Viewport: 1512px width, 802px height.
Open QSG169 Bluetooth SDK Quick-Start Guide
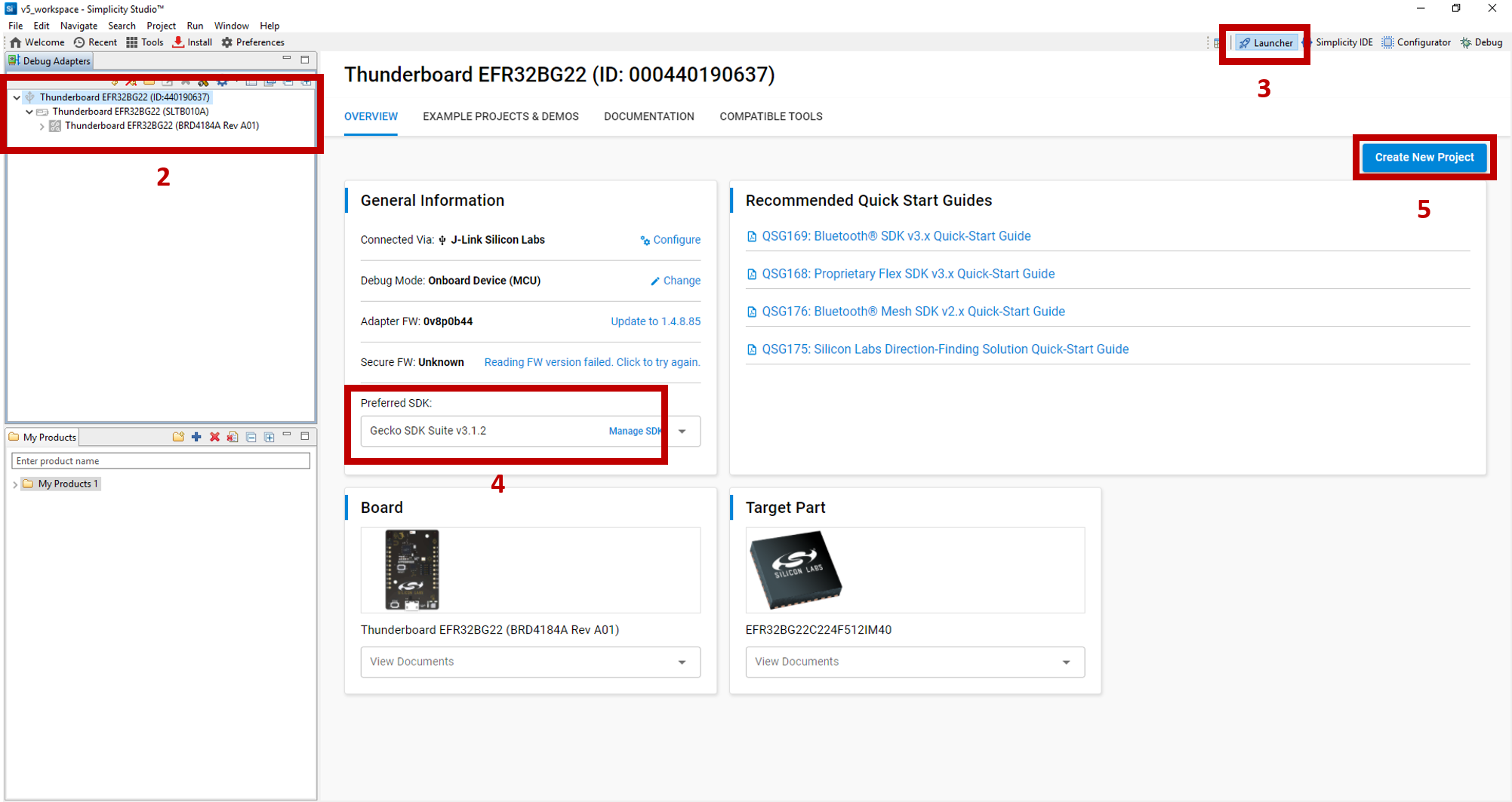[x=896, y=236]
